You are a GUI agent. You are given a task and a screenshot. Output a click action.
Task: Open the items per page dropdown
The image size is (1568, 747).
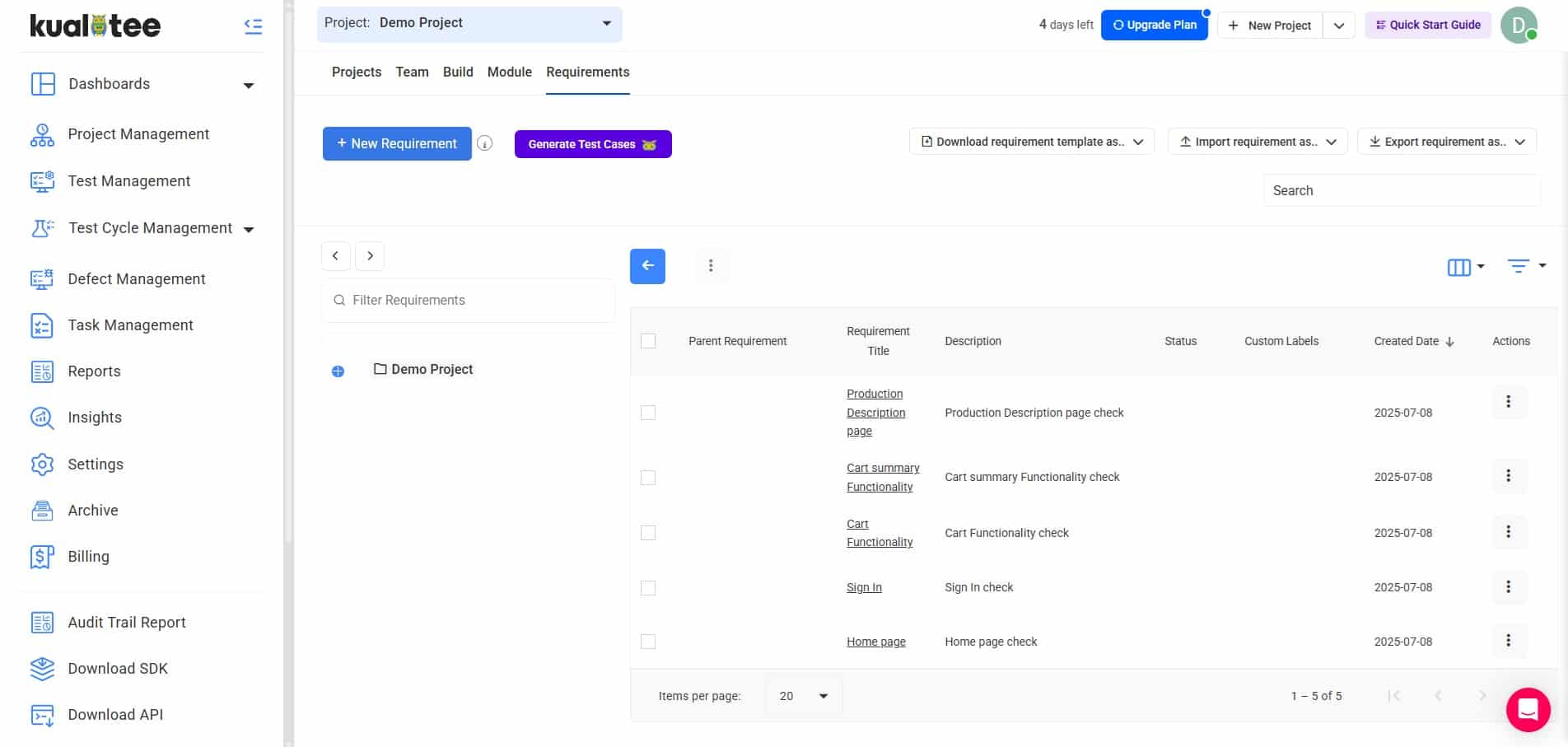[x=804, y=696]
